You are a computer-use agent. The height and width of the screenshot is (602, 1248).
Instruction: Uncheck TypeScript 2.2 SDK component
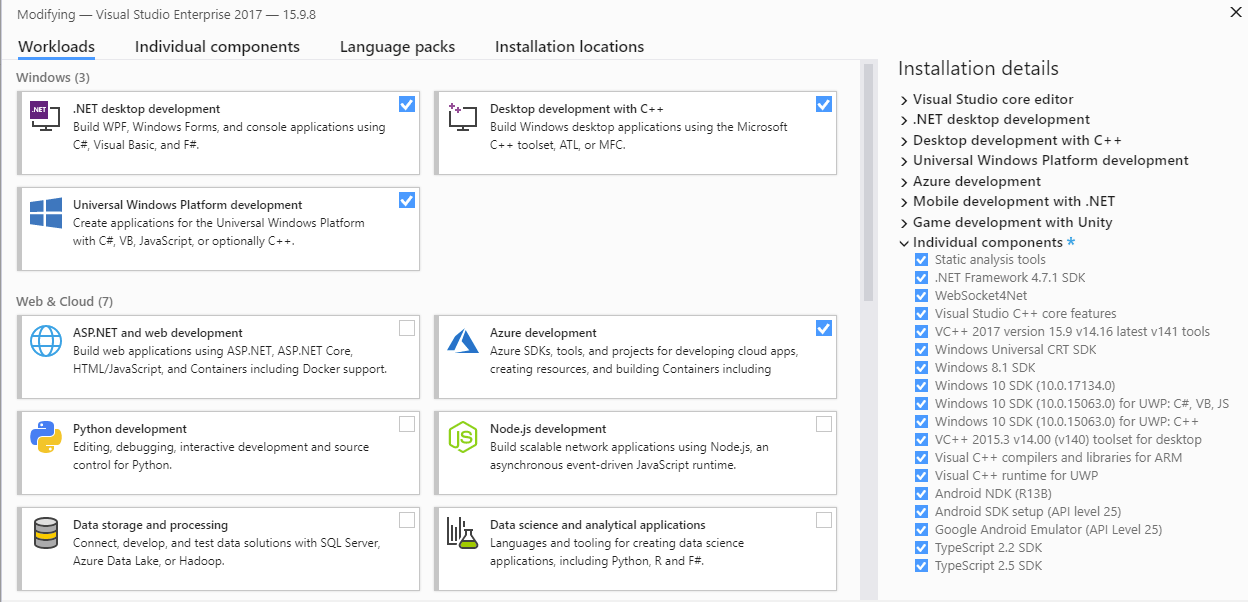[x=921, y=548]
